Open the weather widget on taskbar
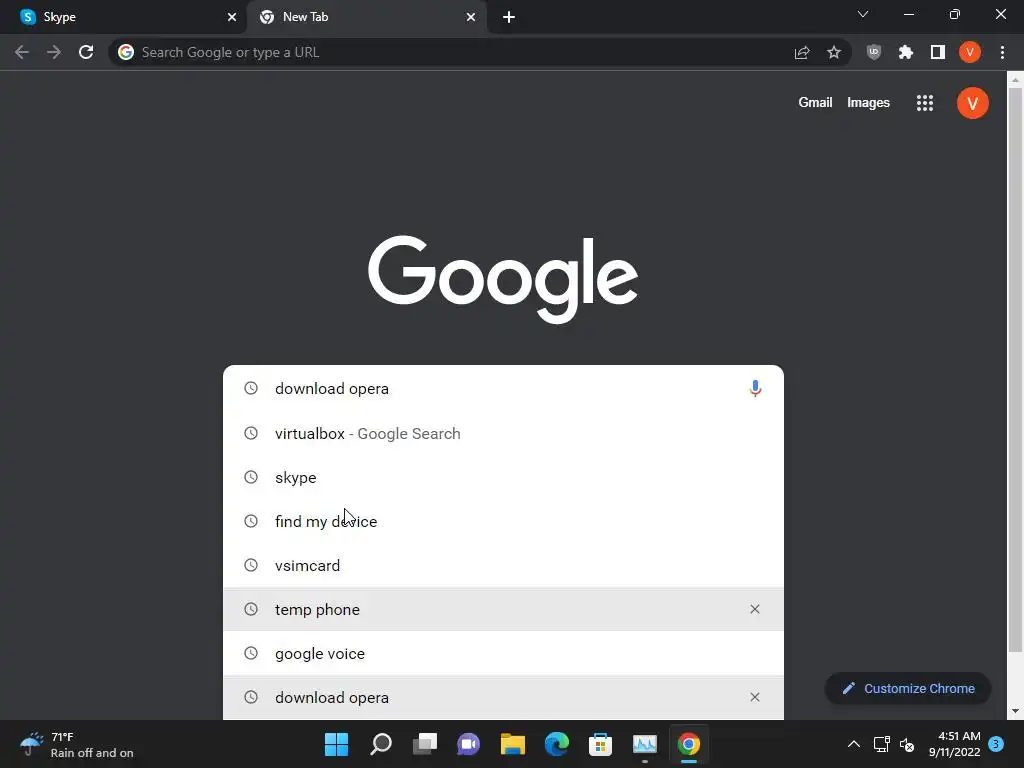Screen dimensions: 1024x768 pos(76,744)
